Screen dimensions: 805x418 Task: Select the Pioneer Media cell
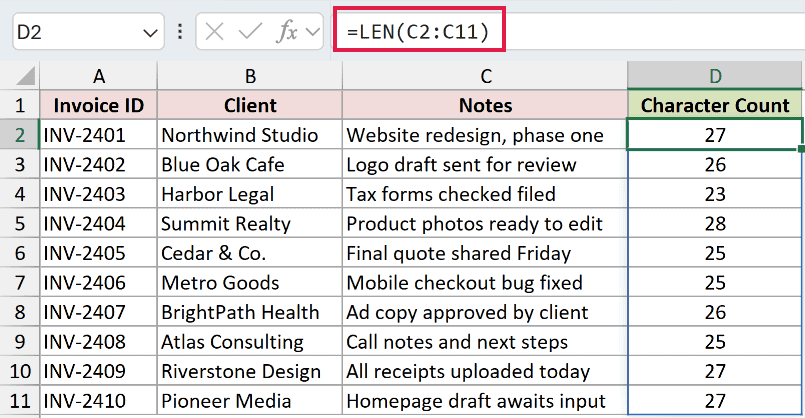250,401
